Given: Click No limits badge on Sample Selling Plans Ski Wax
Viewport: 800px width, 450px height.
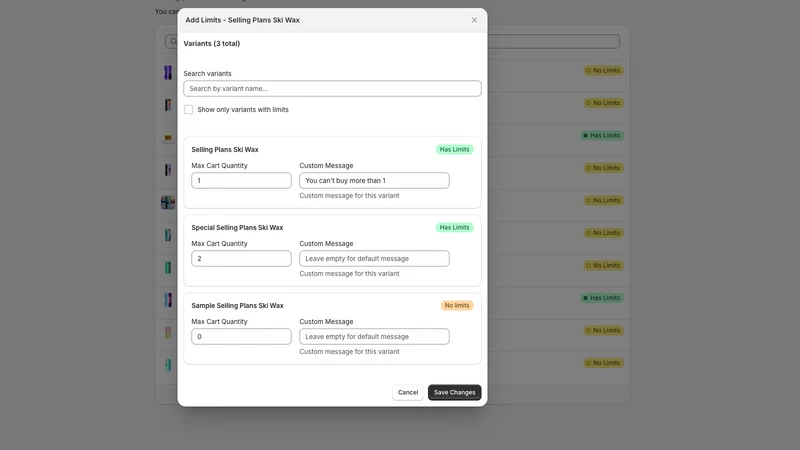Looking at the screenshot, I should 457,306.
